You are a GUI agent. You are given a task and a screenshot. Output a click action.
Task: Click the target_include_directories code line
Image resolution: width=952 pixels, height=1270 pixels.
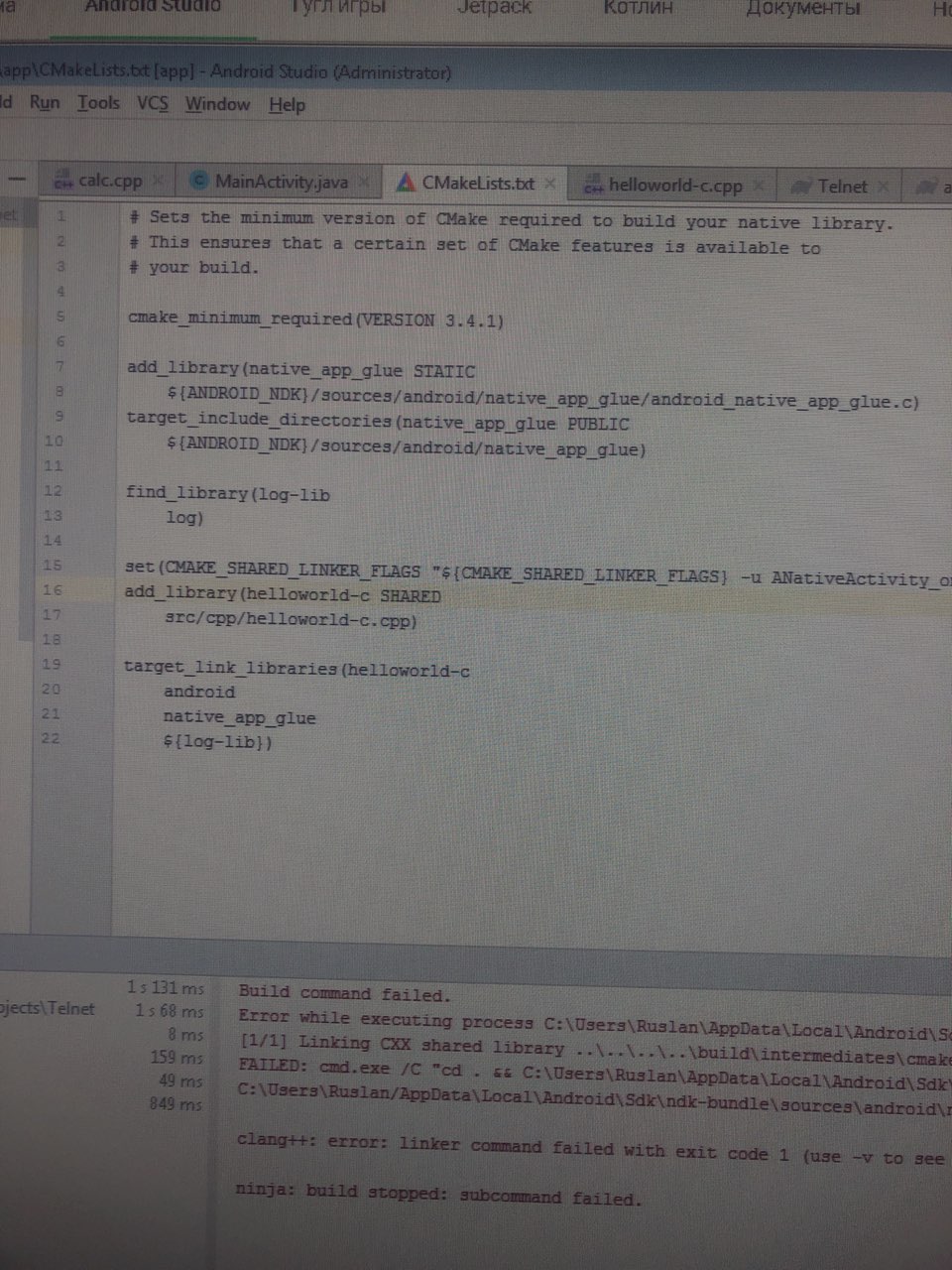click(378, 422)
